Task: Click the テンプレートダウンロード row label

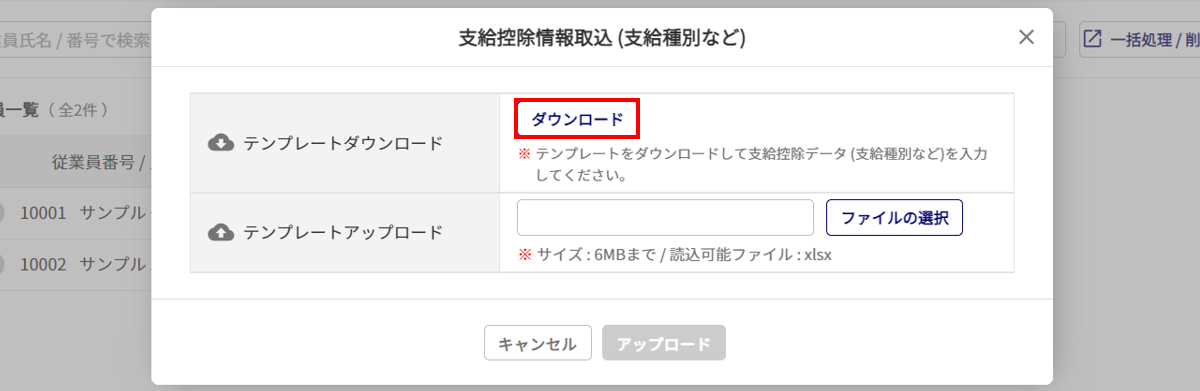Action: point(343,143)
